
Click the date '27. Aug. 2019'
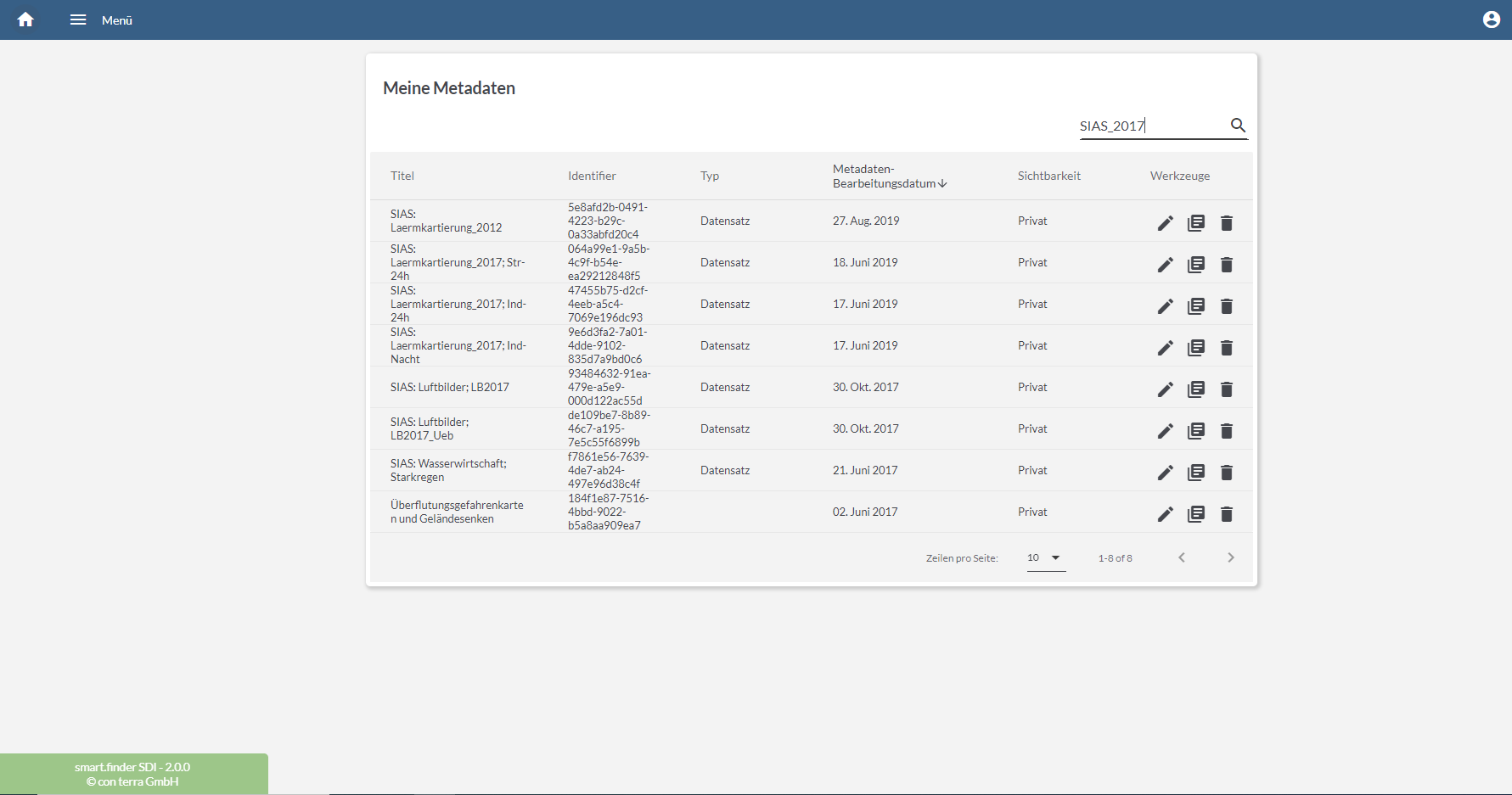pos(866,221)
